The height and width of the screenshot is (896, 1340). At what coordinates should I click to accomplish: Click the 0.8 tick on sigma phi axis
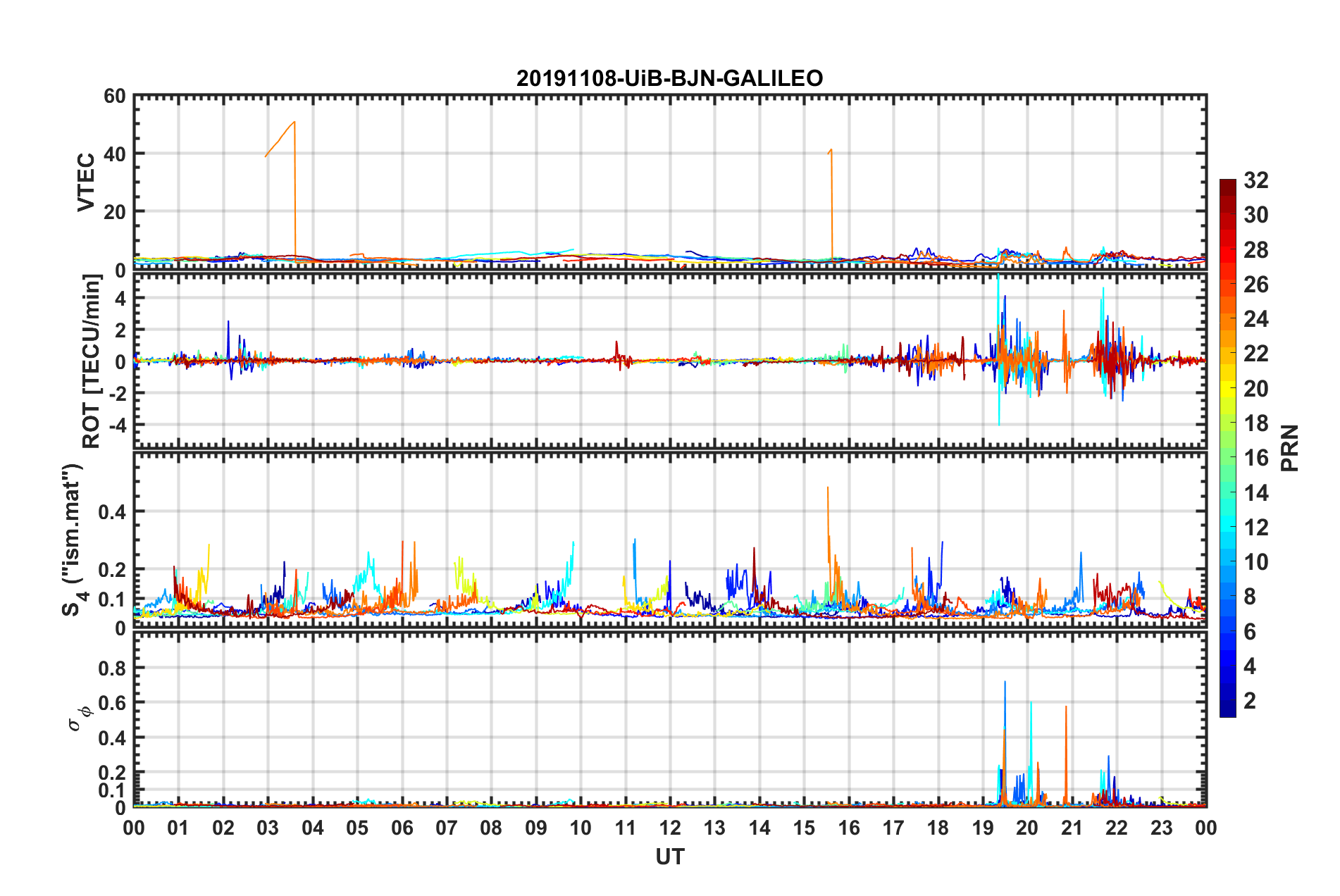[112, 668]
